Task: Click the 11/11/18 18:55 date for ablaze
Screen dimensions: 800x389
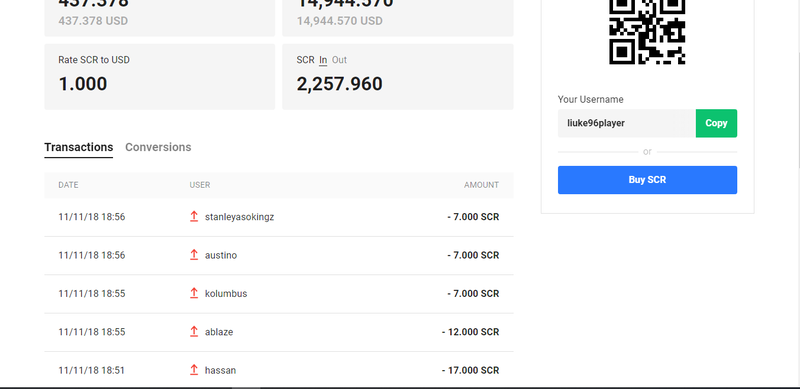Action: coord(91,332)
